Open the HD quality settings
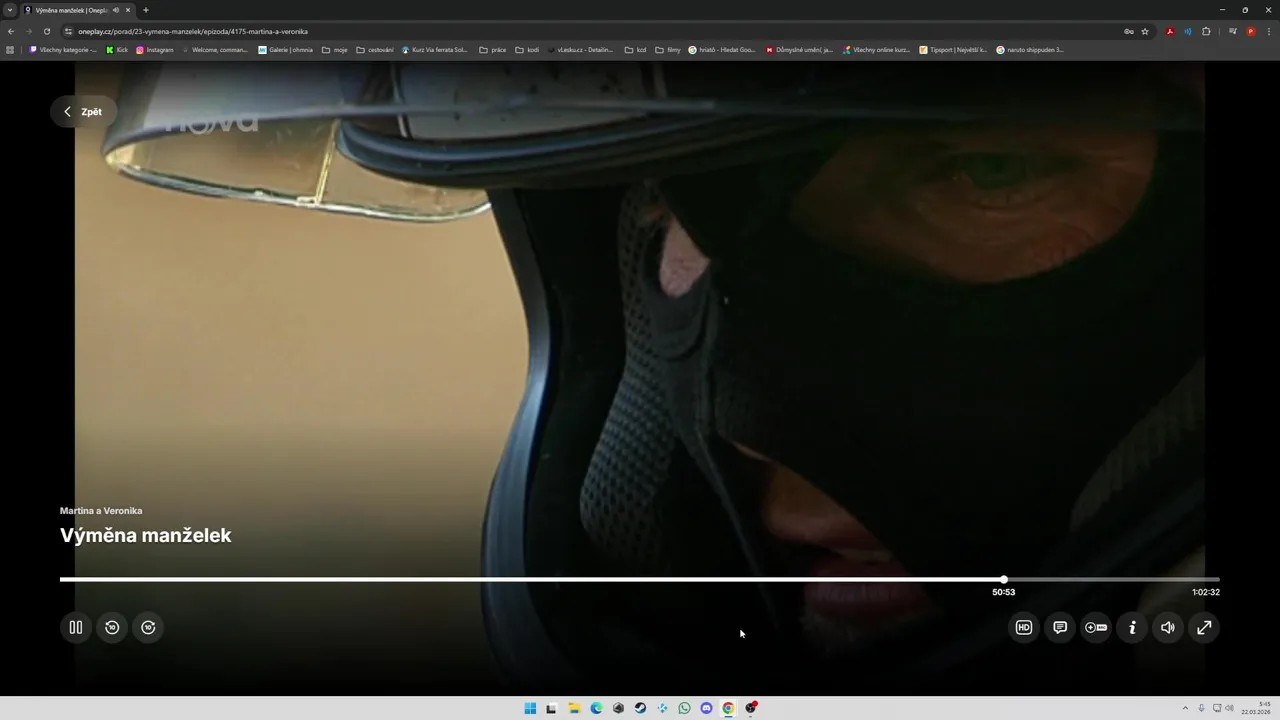Image resolution: width=1280 pixels, height=720 pixels. 1024,628
